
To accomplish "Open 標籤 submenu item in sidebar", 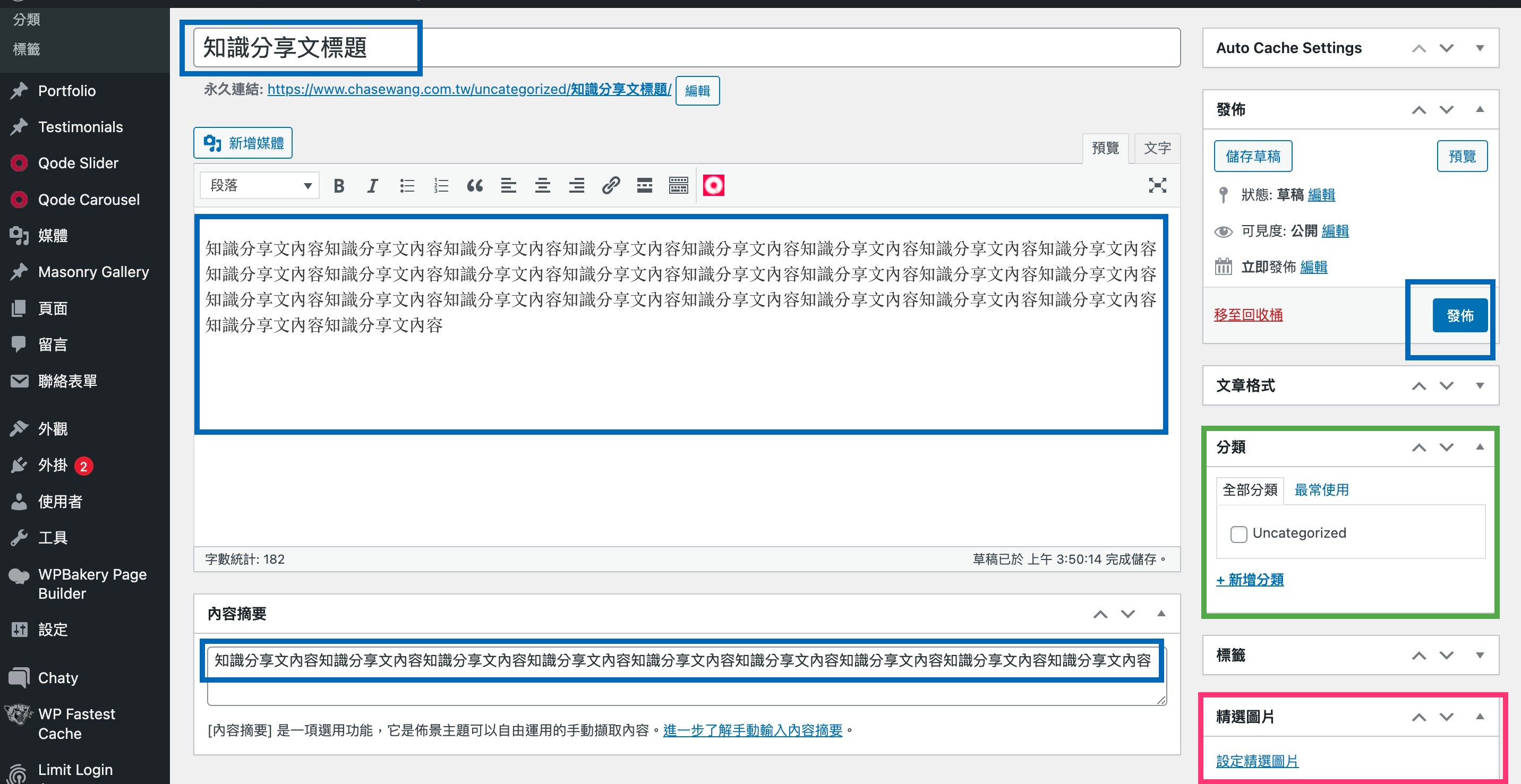I will pos(27,49).
